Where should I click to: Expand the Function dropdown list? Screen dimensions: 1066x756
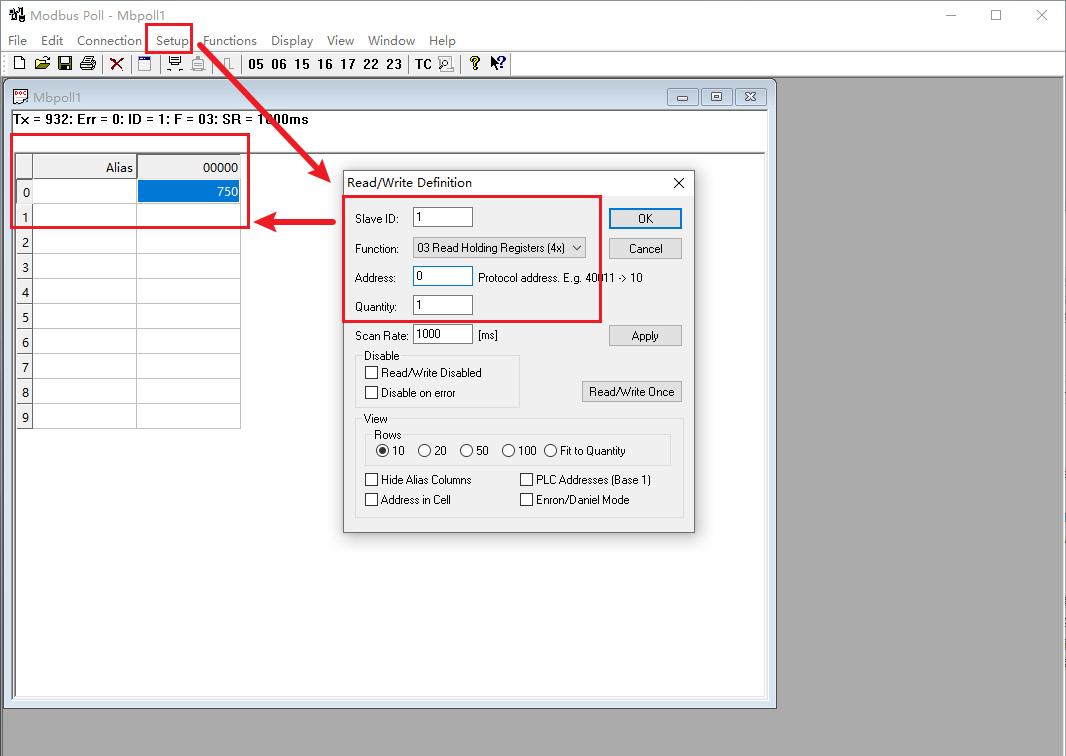[x=577, y=248]
